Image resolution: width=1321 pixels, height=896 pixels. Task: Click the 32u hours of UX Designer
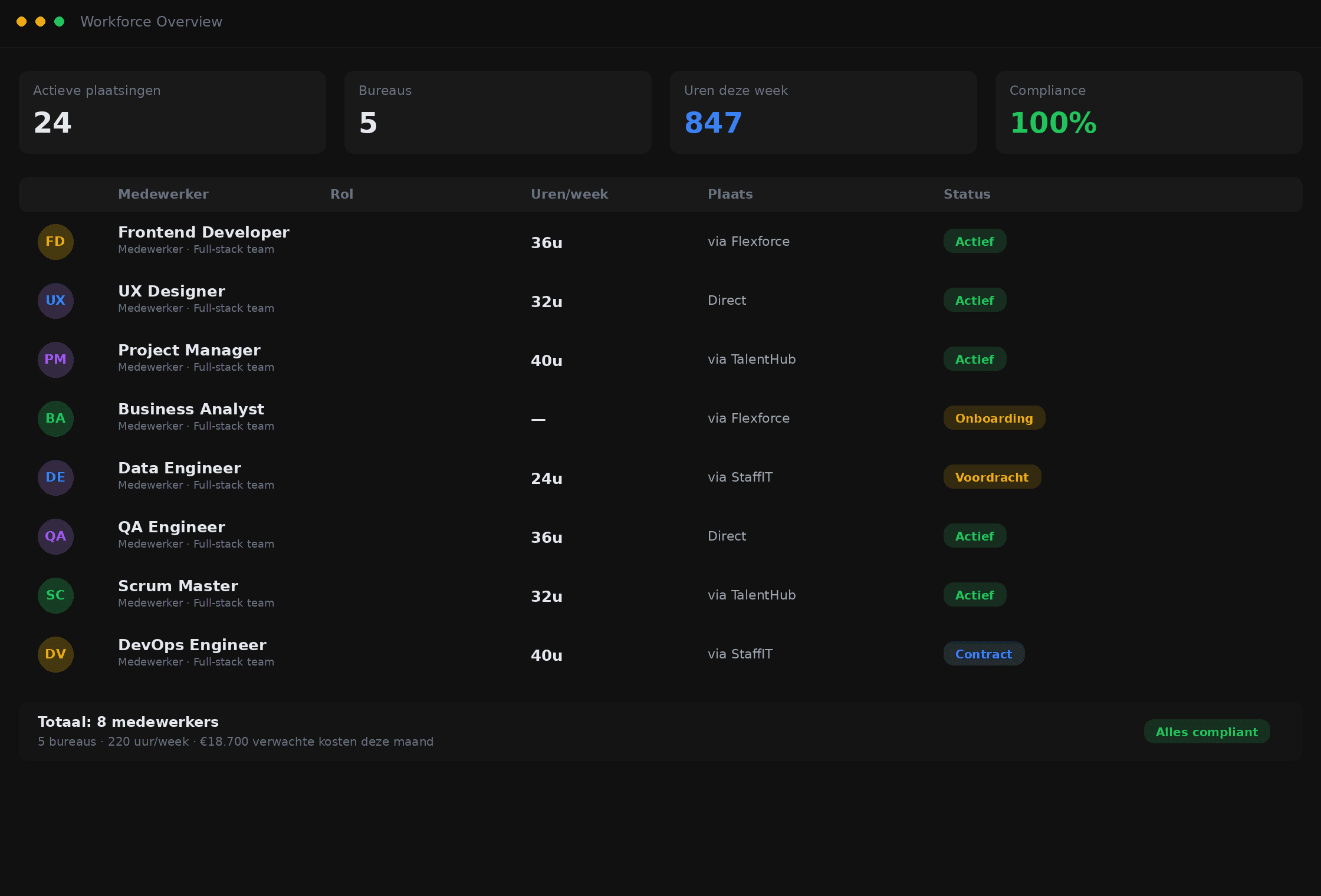point(547,301)
